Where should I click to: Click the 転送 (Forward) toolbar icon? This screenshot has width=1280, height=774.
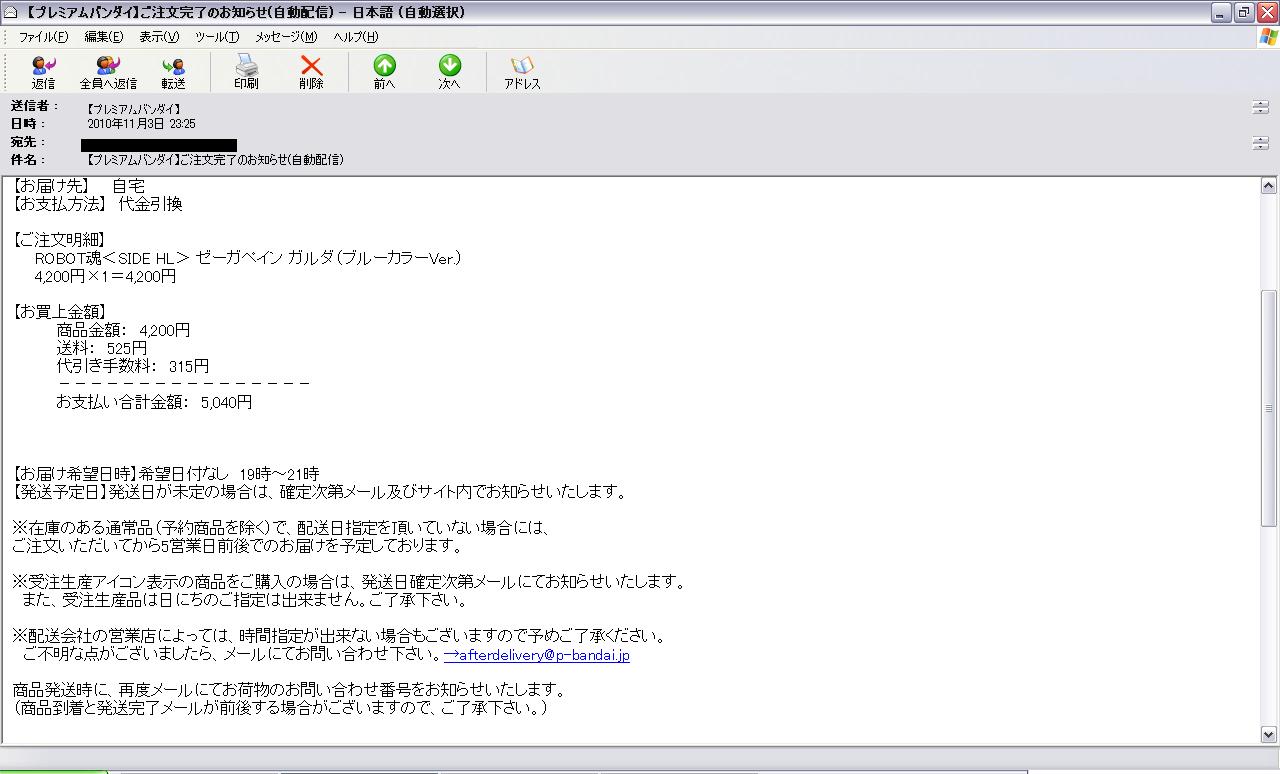point(173,72)
